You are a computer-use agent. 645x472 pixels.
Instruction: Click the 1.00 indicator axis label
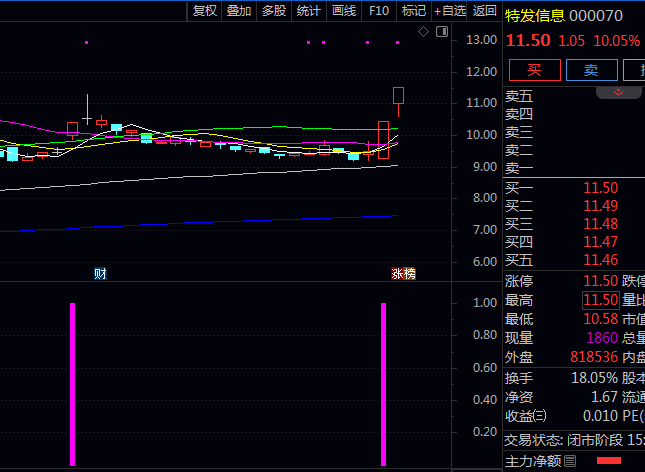(485, 303)
